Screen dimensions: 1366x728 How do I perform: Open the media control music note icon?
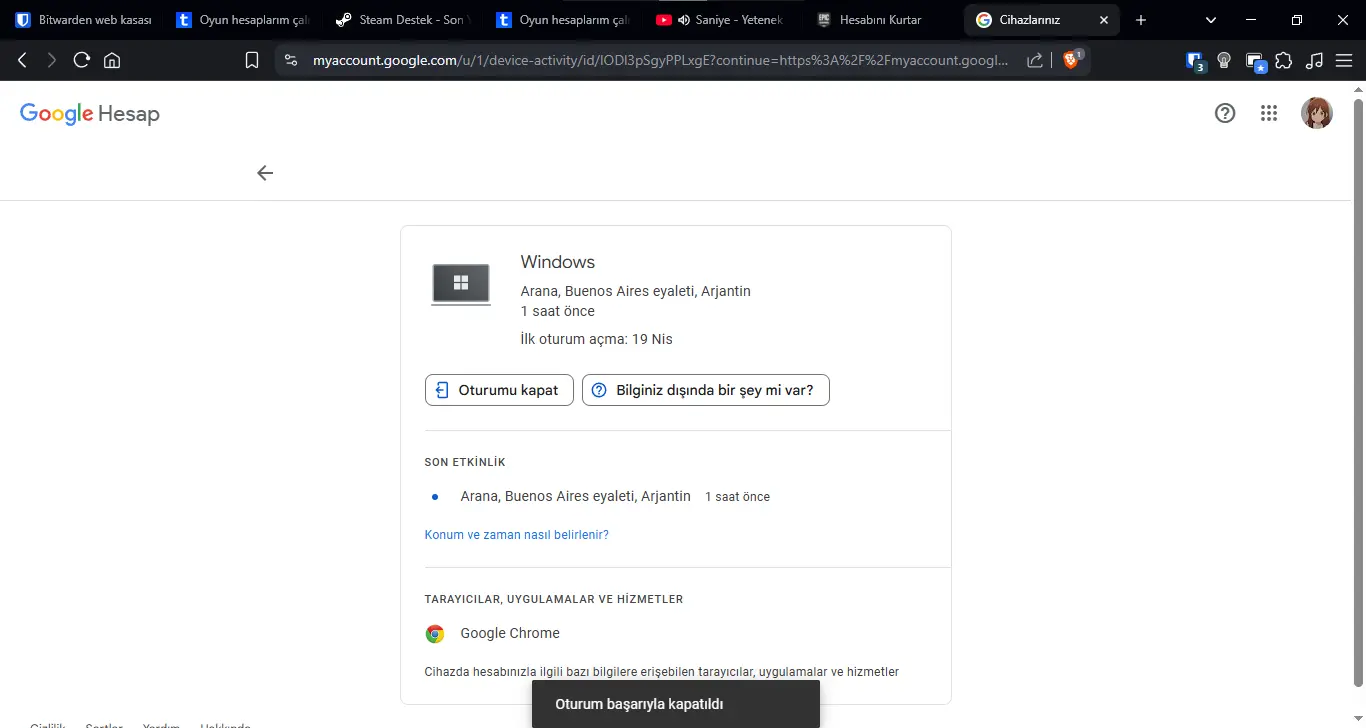(1314, 60)
